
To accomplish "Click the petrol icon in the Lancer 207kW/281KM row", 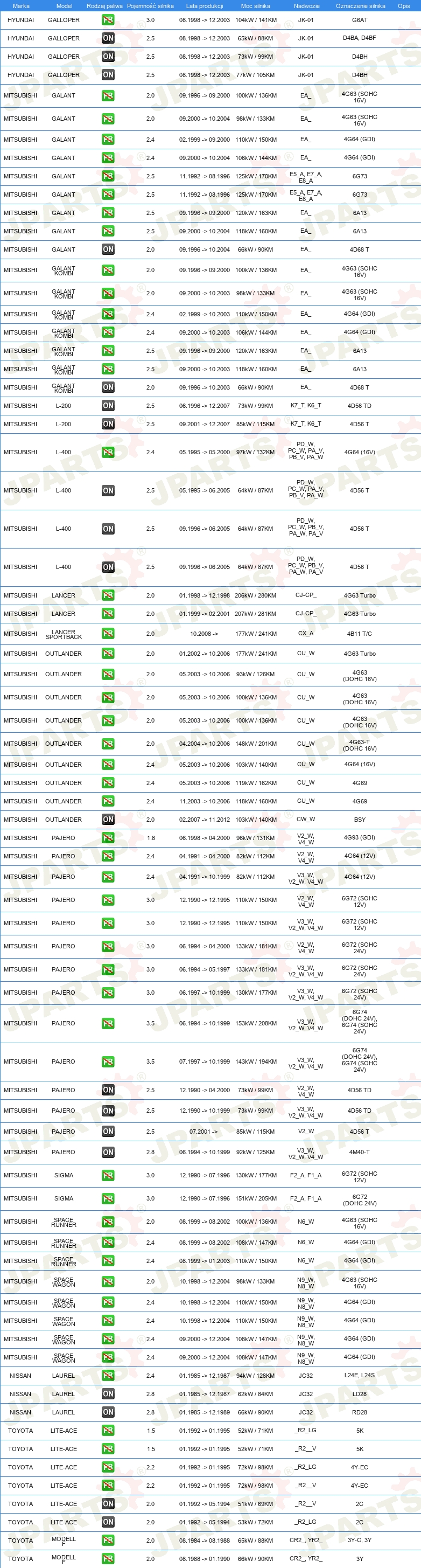I will click(x=108, y=614).
